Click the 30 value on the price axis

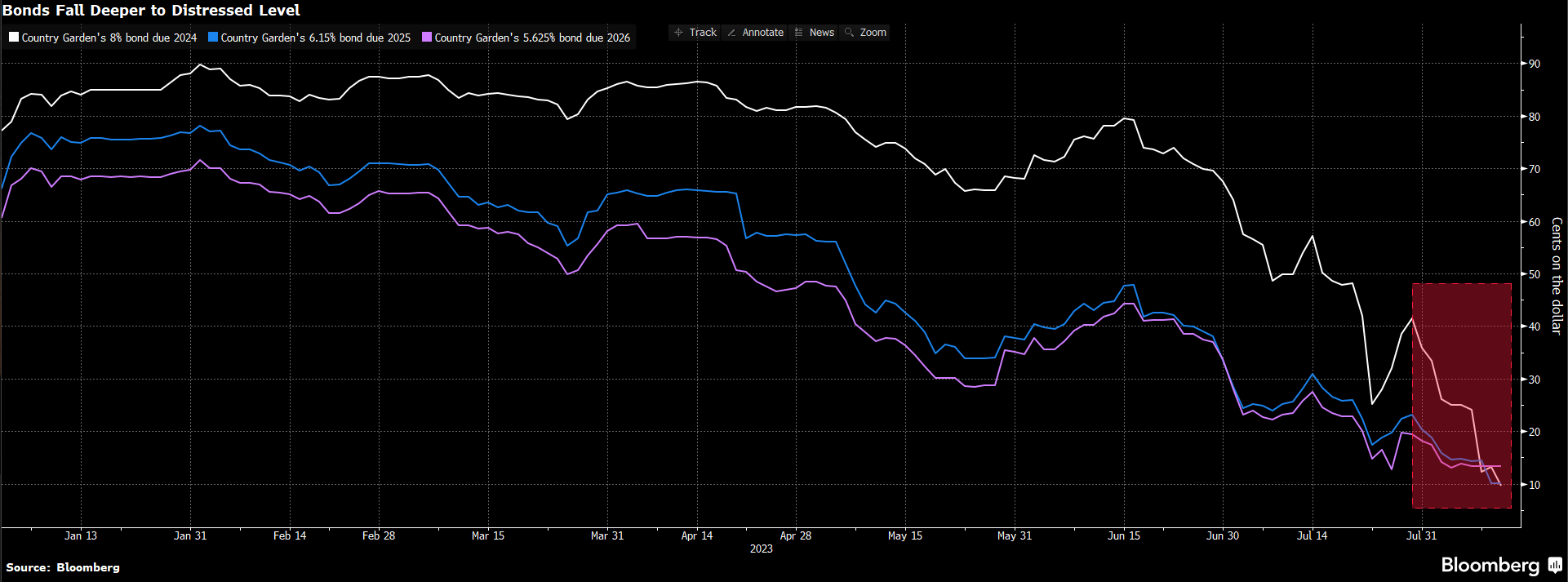coord(1535,380)
